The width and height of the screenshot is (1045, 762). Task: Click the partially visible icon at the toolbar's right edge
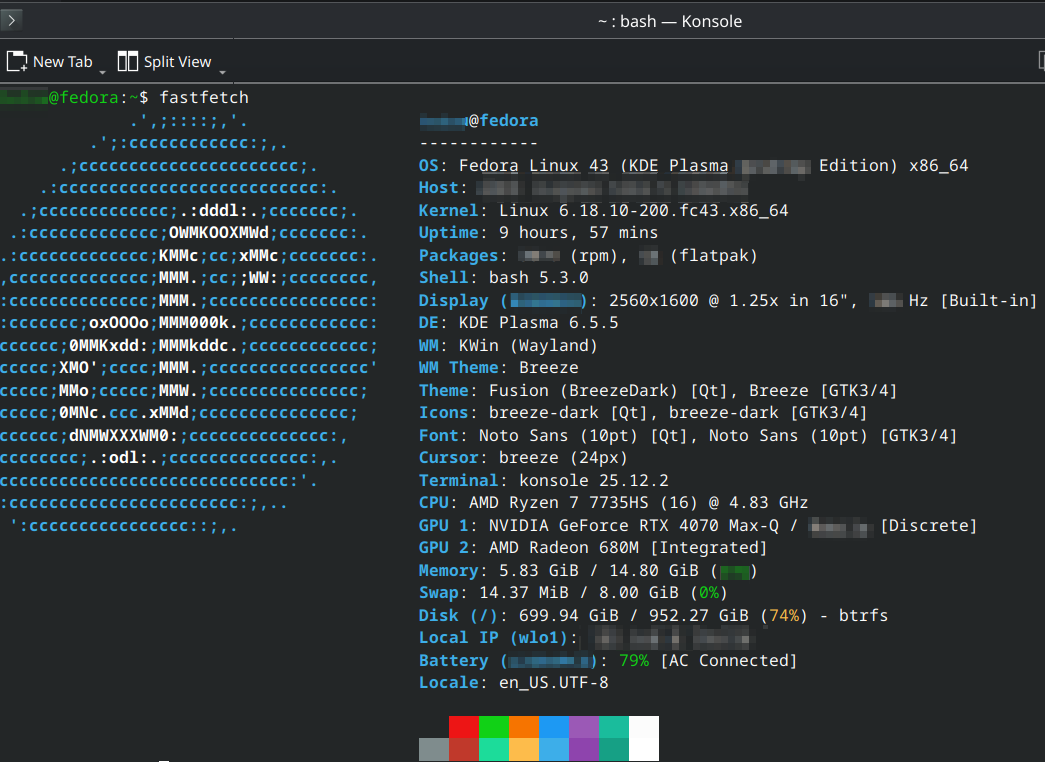coord(1041,61)
